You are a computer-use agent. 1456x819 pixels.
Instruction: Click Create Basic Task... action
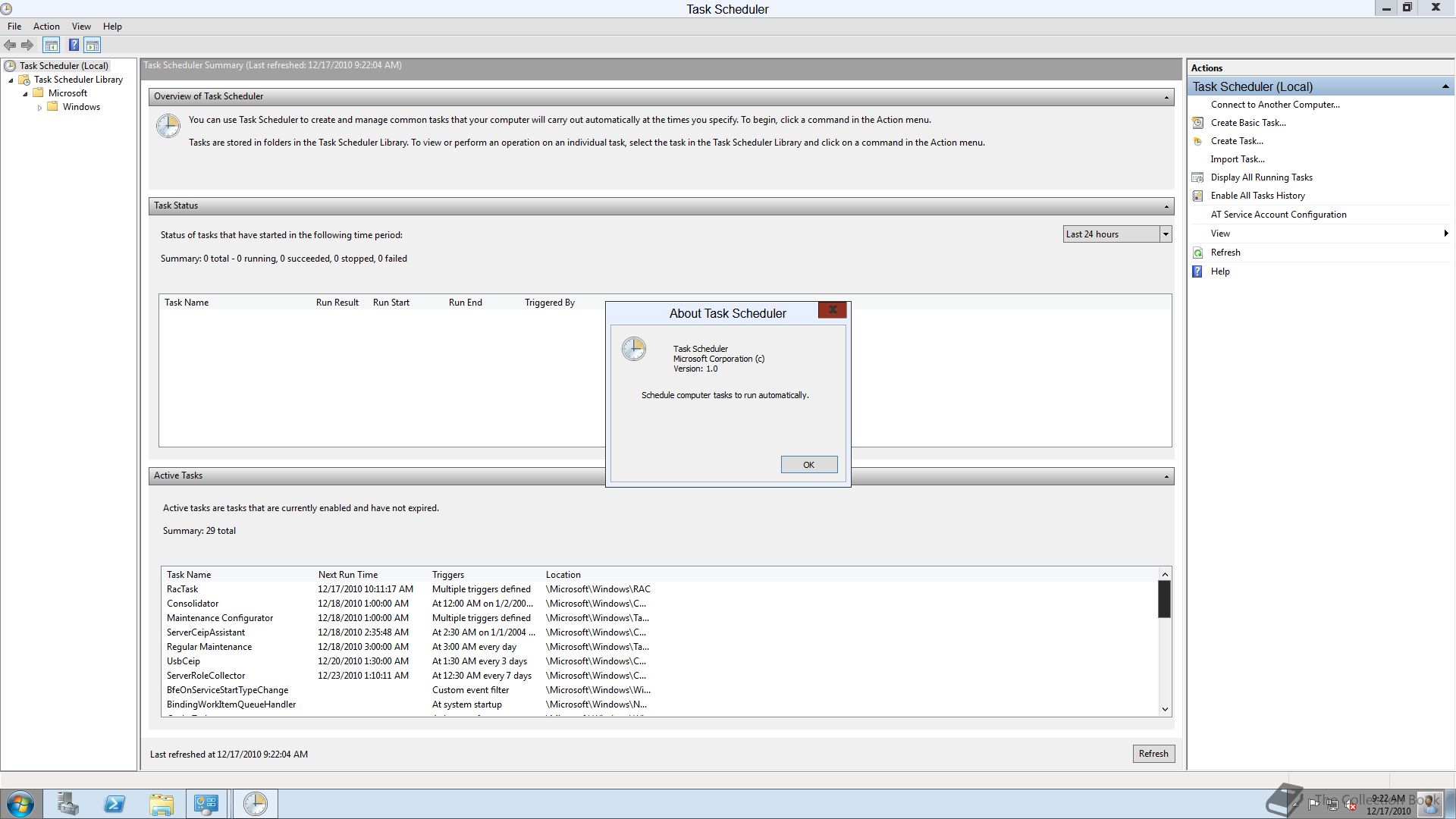click(1248, 123)
